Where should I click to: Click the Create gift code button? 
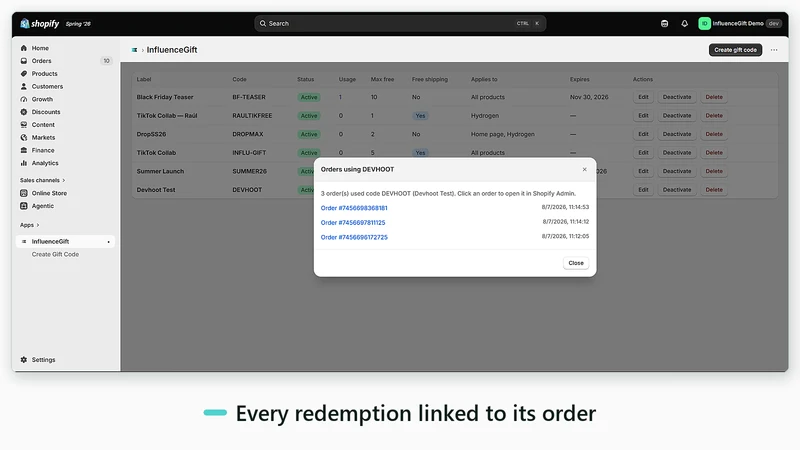(x=735, y=50)
